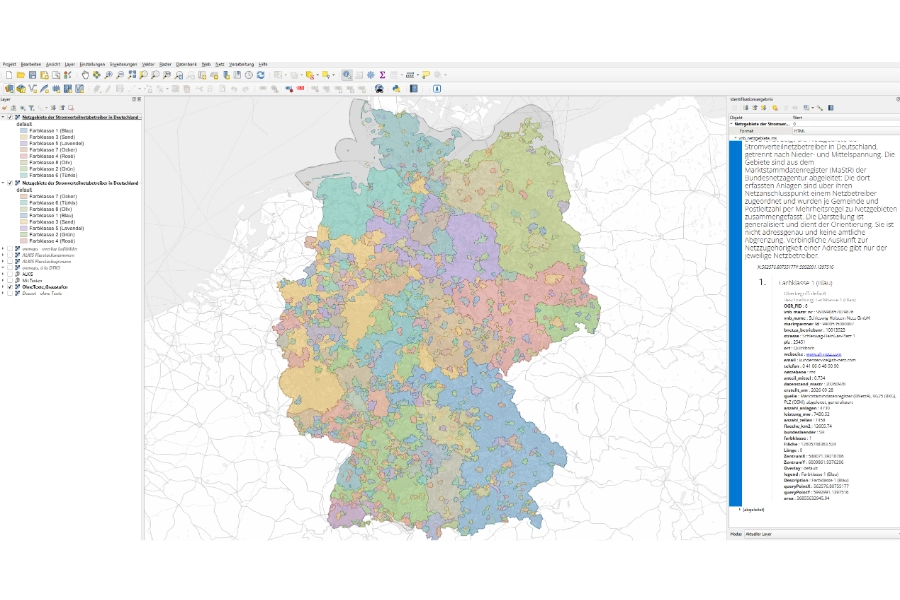Select the second Netzgebiete layer name
Image resolution: width=900 pixels, height=600 pixels.
pos(80,183)
